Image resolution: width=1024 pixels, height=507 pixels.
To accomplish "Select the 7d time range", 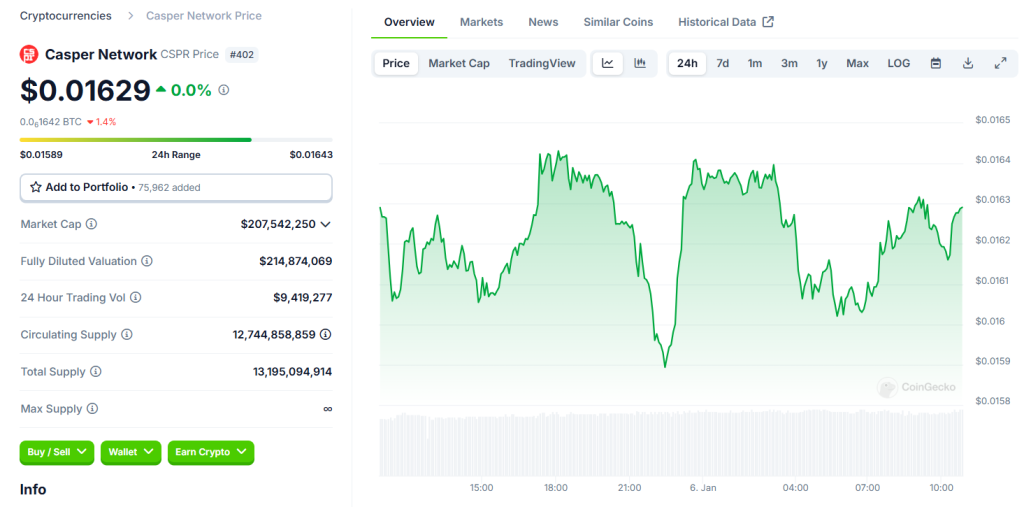I will 722,63.
